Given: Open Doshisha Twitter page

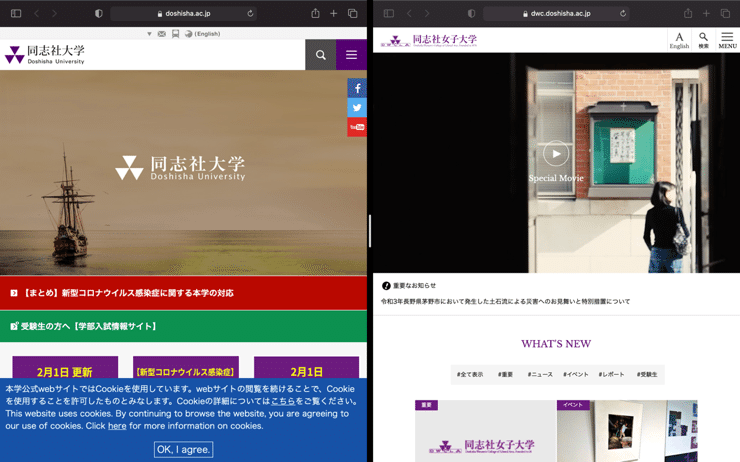Looking at the screenshot, I should tap(357, 108).
